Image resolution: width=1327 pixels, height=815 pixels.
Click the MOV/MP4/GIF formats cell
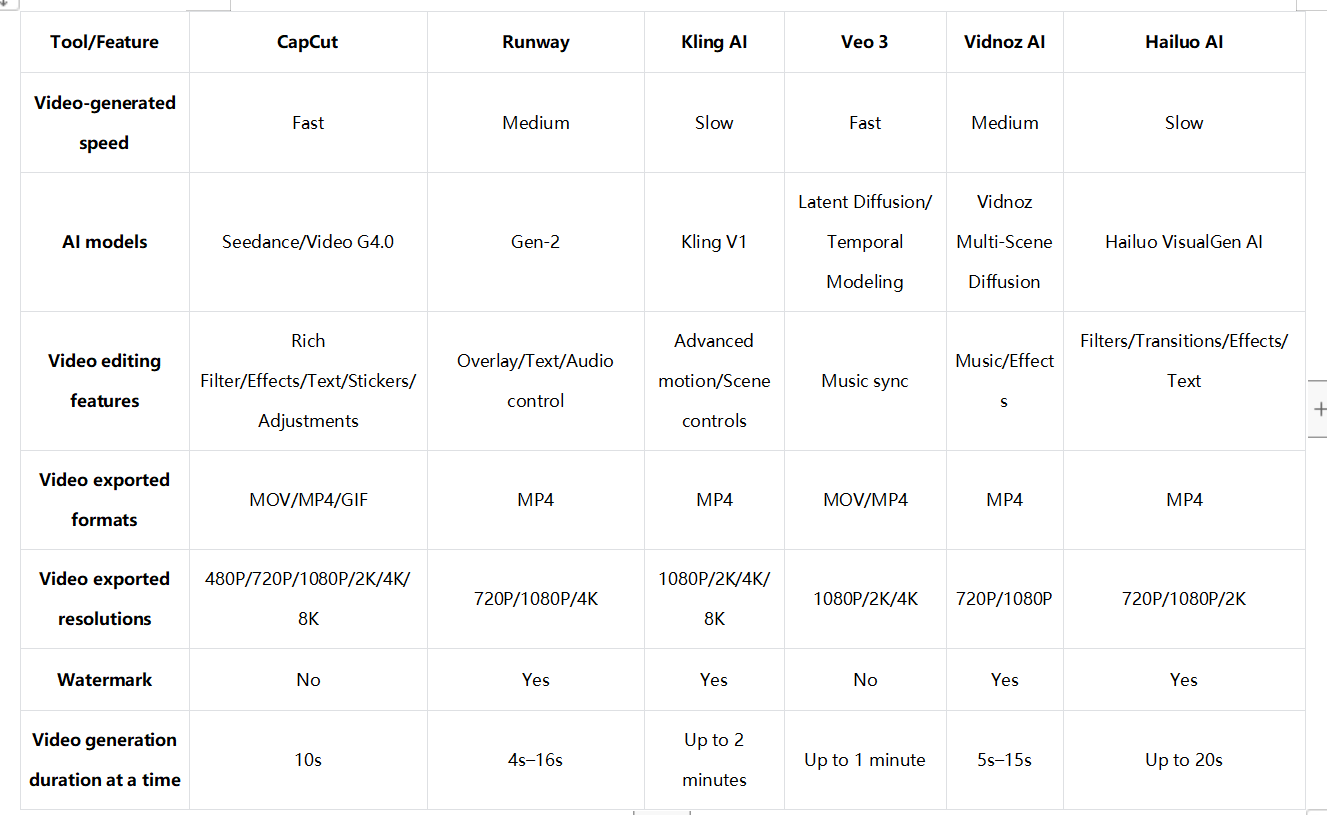(x=308, y=500)
